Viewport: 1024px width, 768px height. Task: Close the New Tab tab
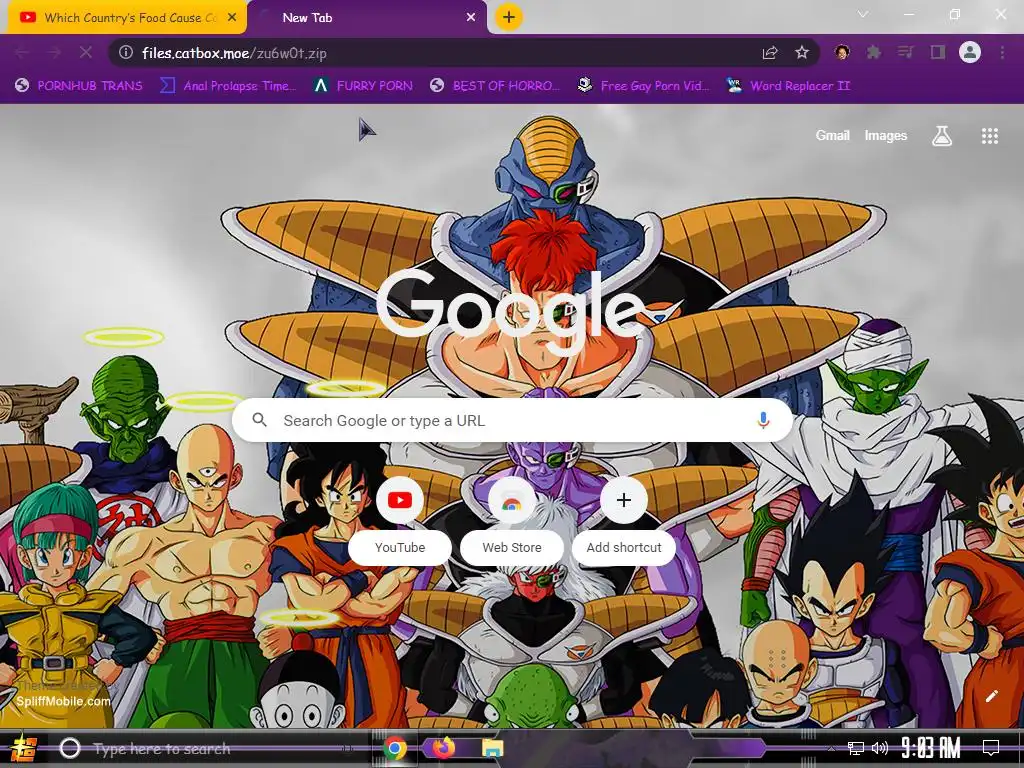pos(471,18)
